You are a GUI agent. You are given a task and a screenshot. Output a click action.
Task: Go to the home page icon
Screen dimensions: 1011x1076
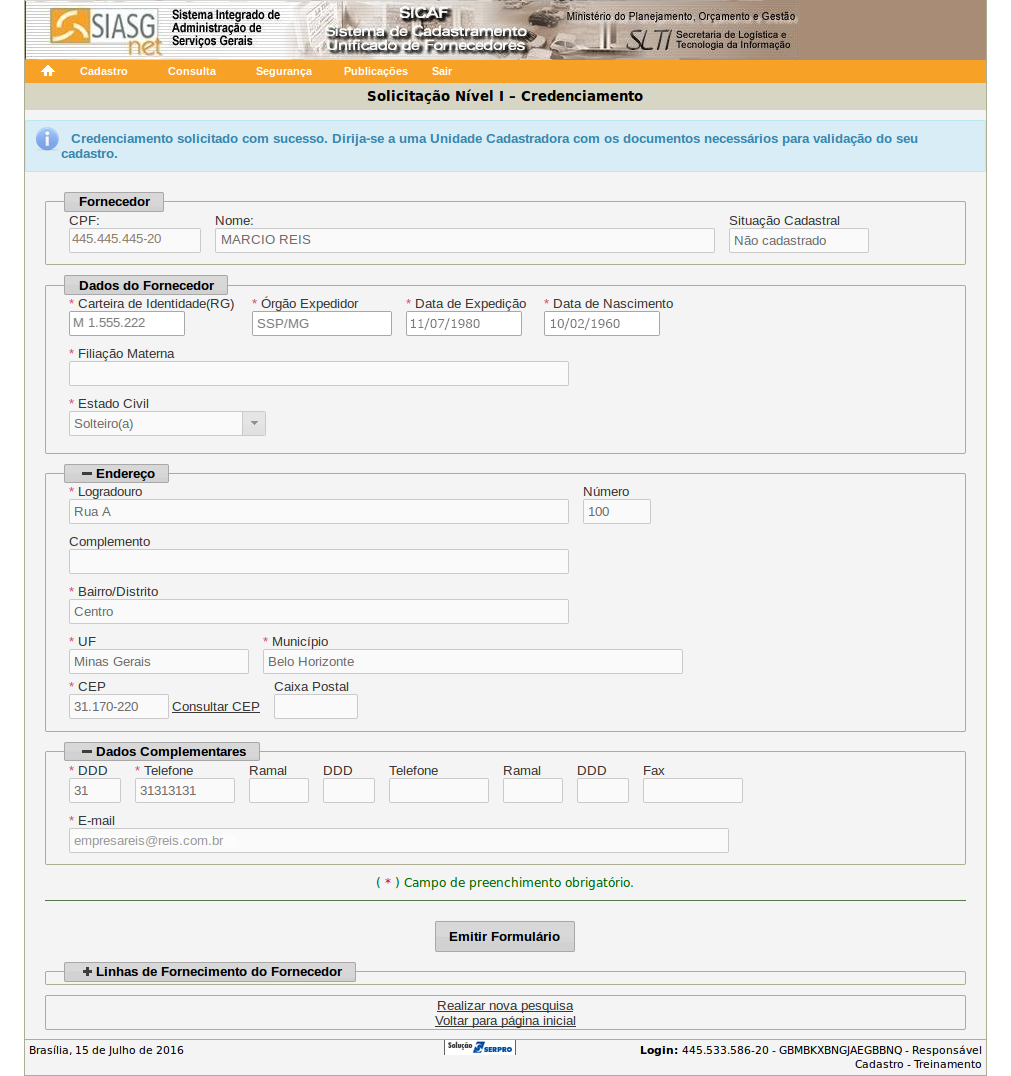click(47, 71)
